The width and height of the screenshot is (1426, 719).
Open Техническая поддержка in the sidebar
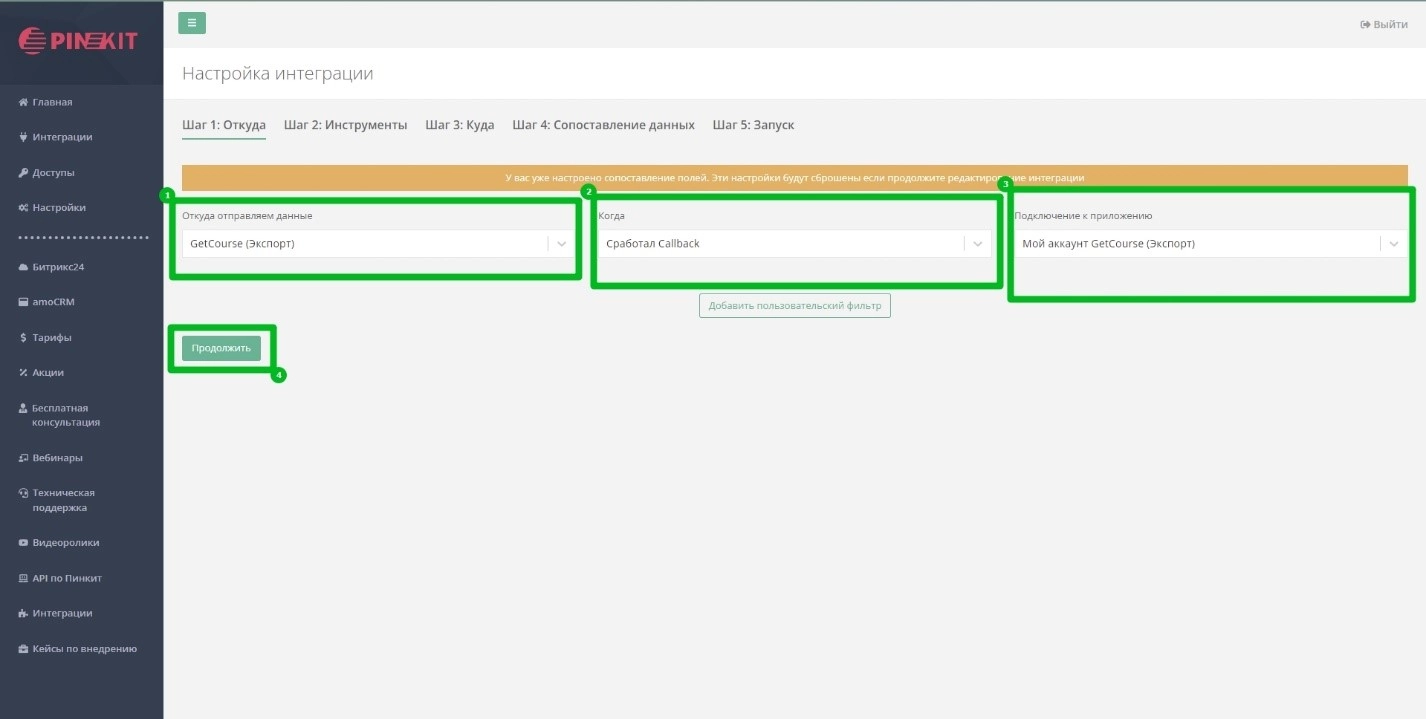[63, 500]
